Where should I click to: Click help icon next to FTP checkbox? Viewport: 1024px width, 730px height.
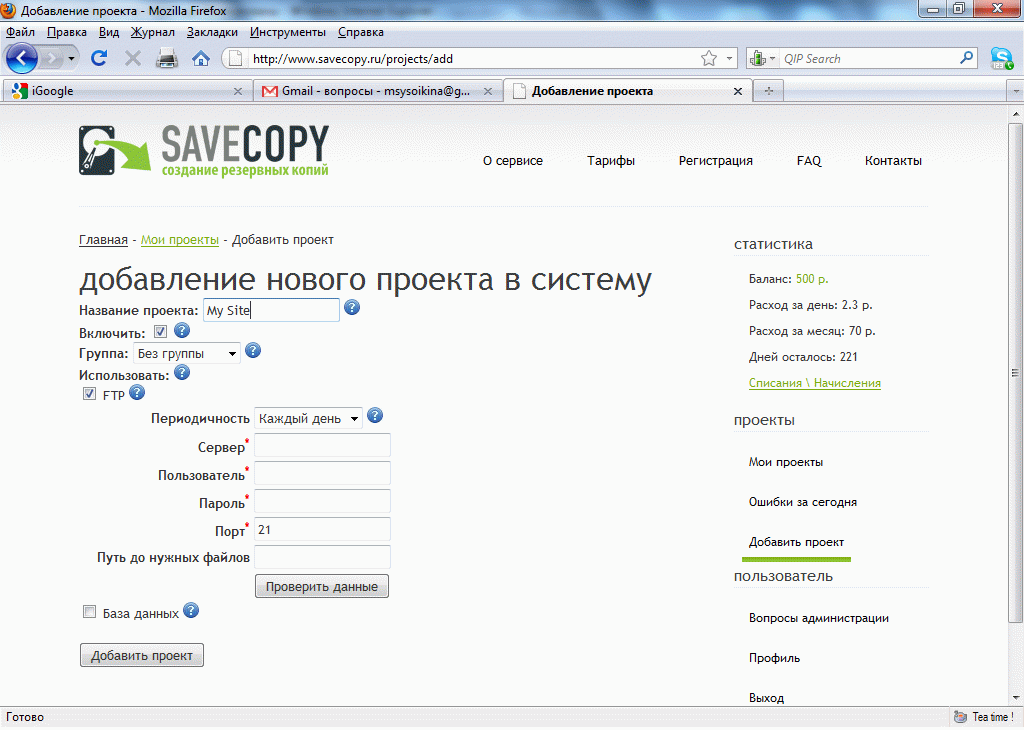137,392
